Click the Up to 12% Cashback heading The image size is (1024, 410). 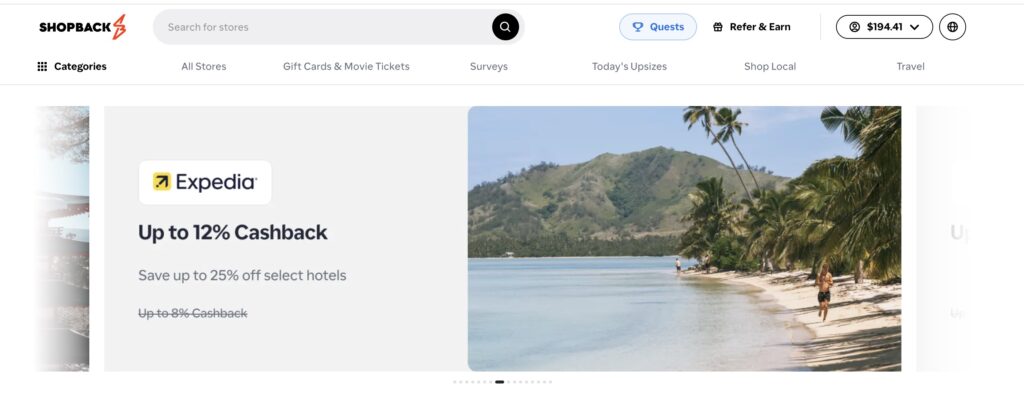(232, 232)
